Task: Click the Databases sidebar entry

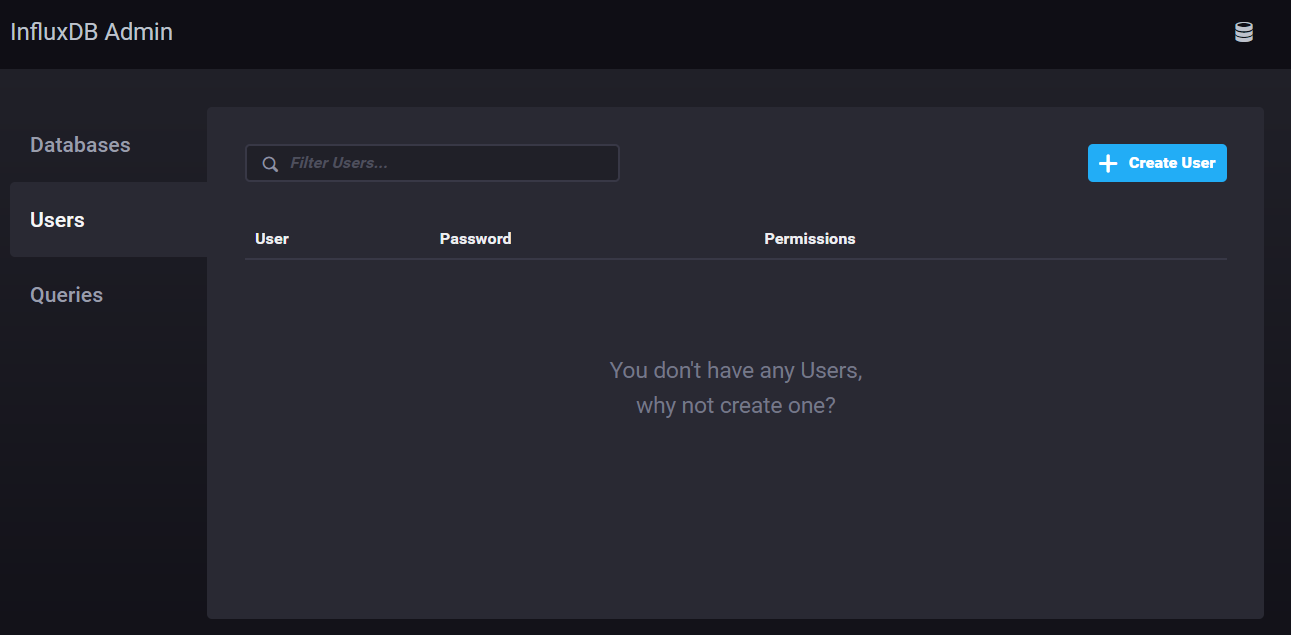Action: (x=79, y=144)
